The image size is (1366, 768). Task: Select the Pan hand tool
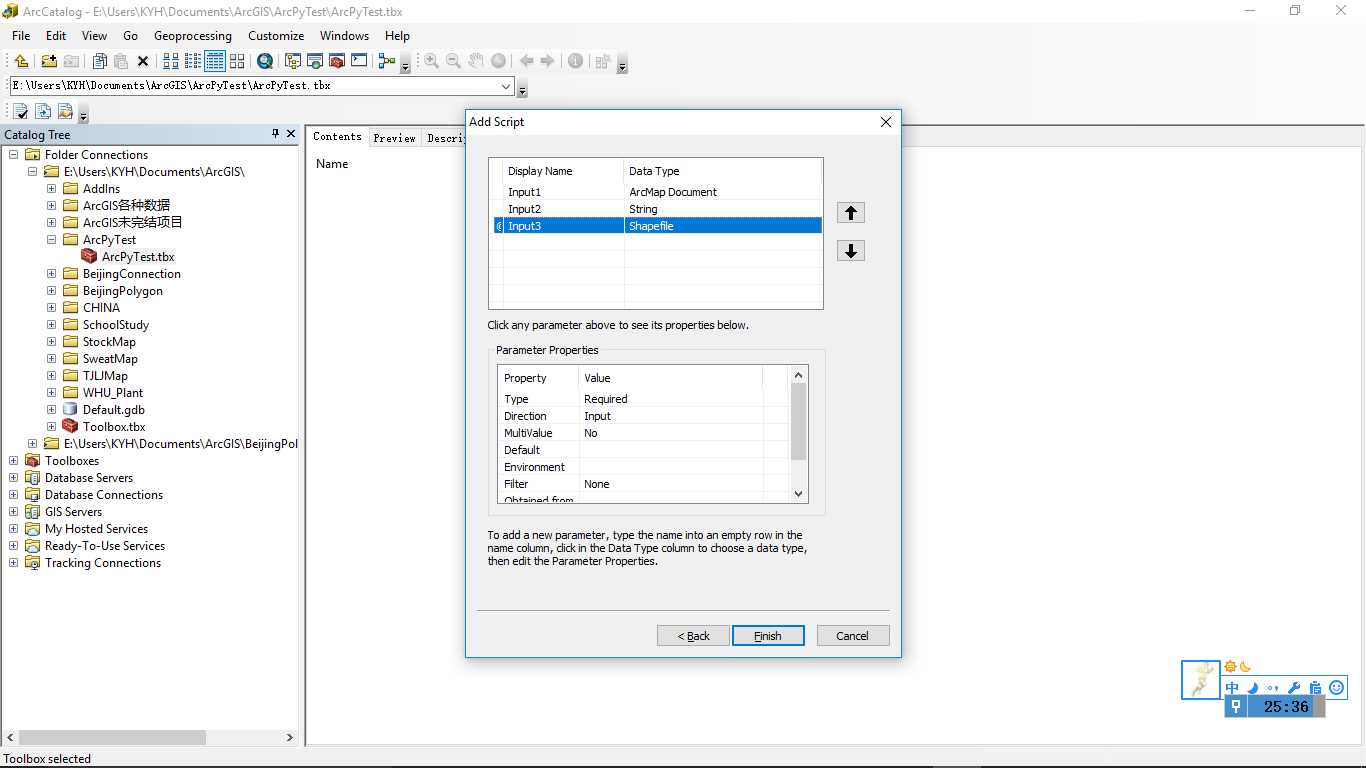[476, 61]
